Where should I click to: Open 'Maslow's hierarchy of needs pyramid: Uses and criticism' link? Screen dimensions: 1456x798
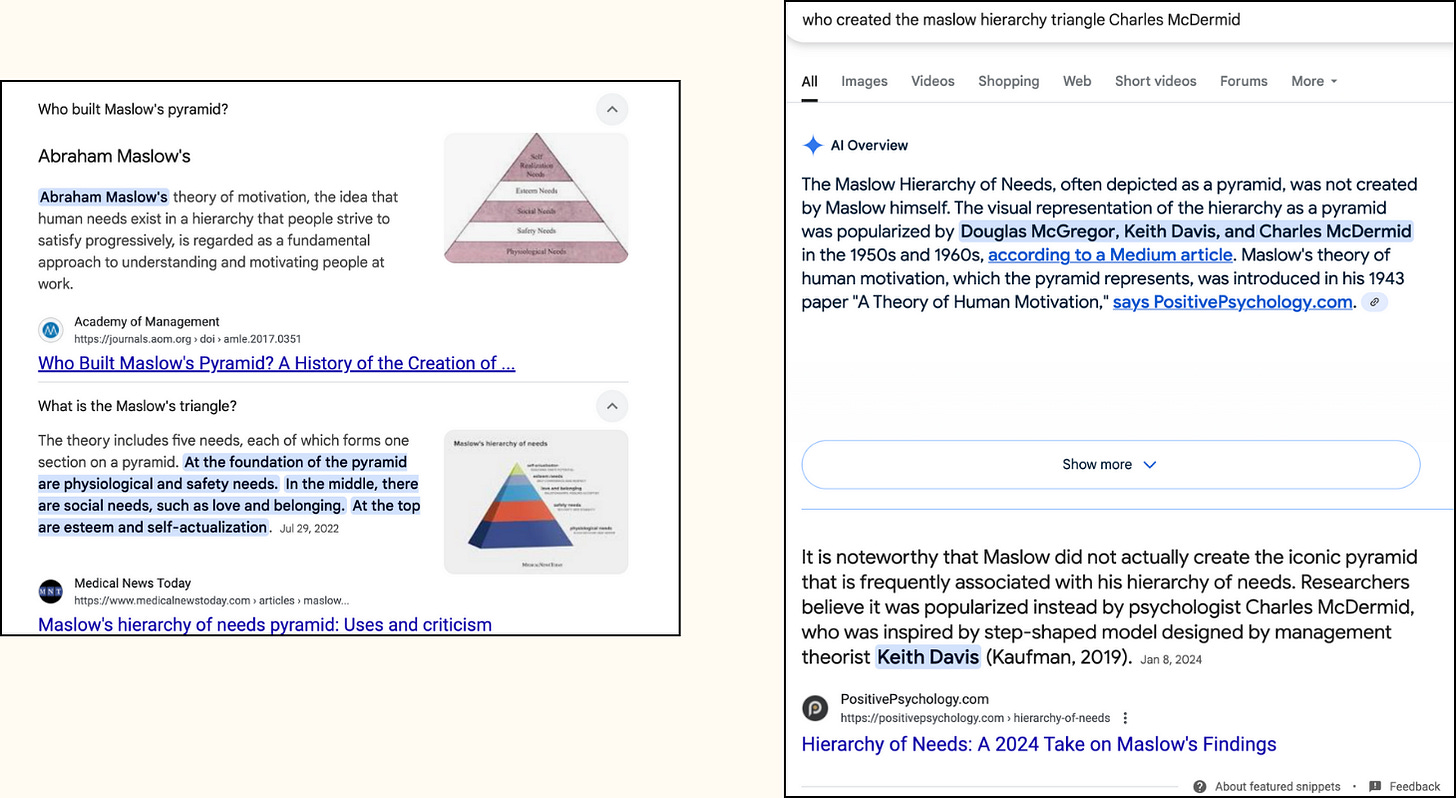[265, 625]
